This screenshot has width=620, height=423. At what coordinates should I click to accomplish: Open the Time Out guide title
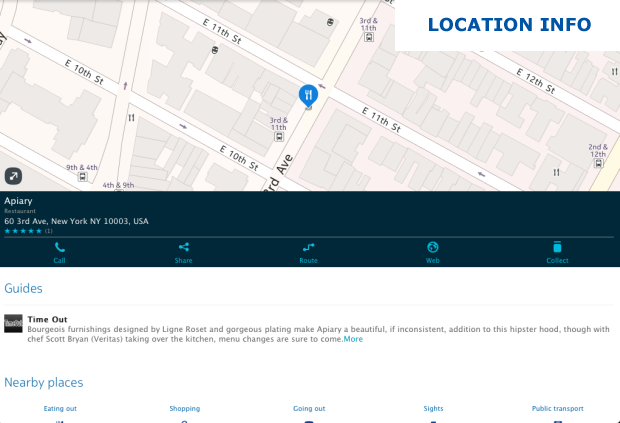coord(47,319)
